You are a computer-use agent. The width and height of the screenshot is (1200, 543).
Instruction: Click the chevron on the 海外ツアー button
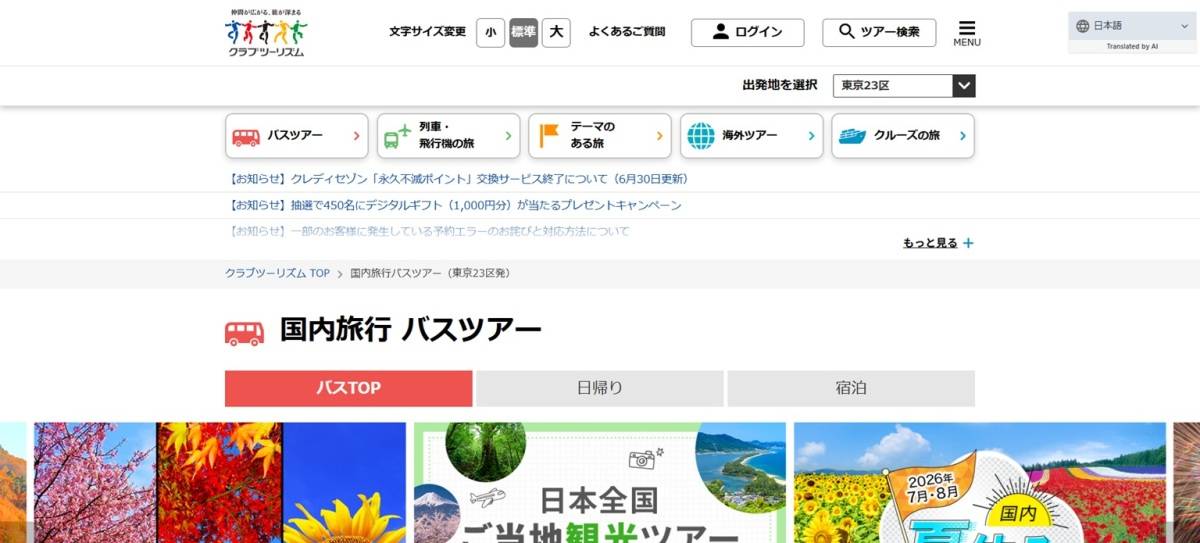click(x=811, y=136)
